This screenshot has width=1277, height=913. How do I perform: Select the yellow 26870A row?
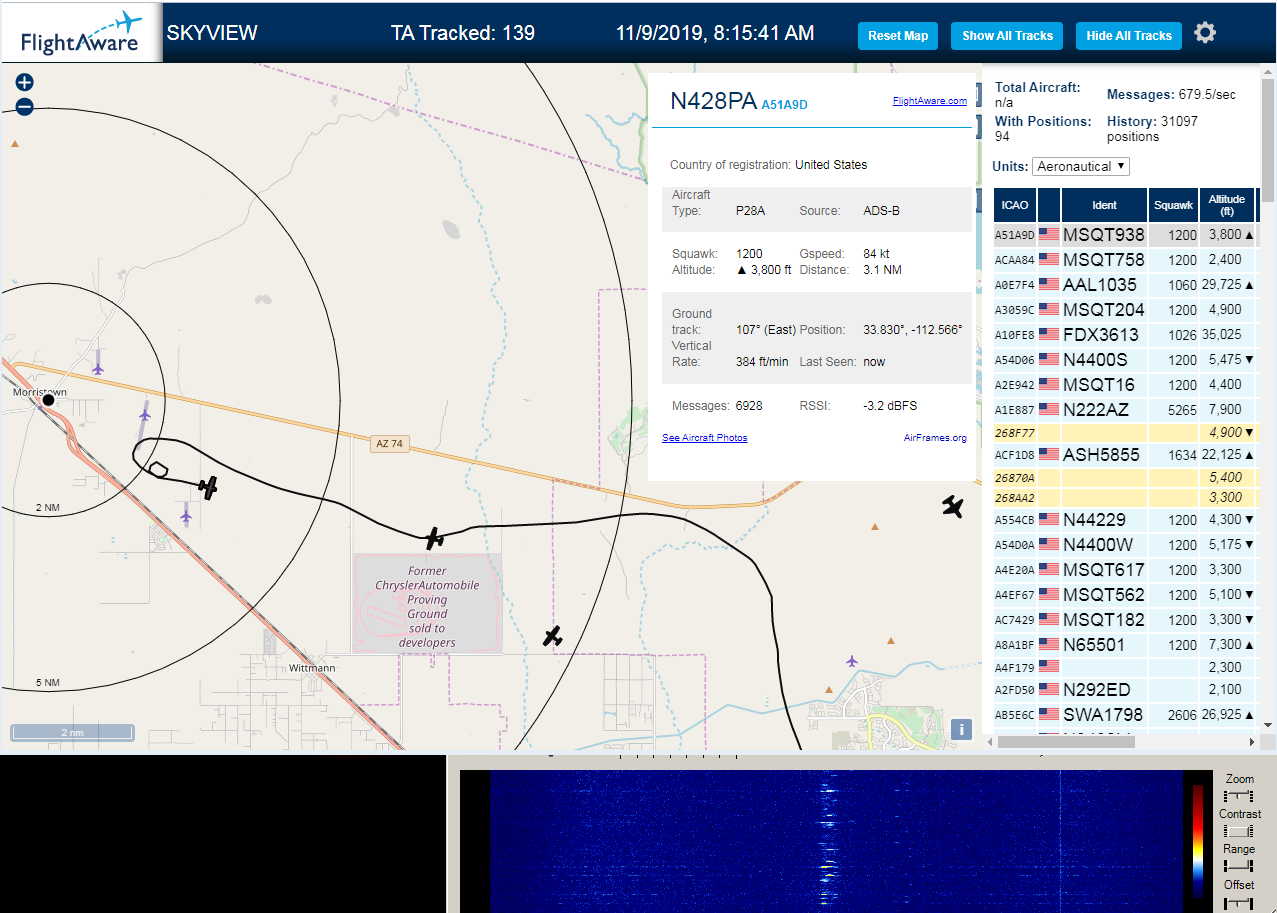1125,478
